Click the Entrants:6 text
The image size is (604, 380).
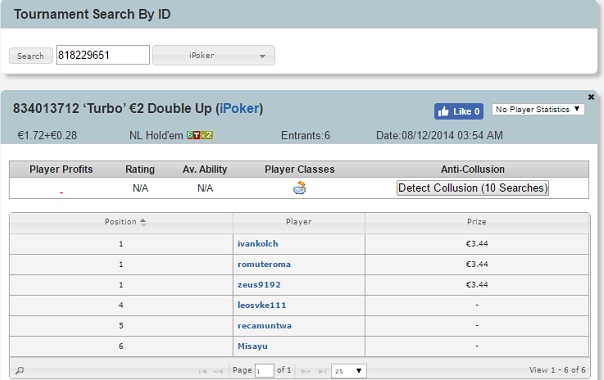(x=305, y=135)
